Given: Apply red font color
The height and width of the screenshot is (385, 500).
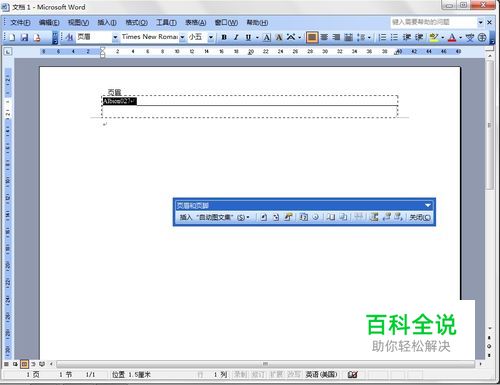Looking at the screenshot, I should pyautogui.click(x=452, y=37).
